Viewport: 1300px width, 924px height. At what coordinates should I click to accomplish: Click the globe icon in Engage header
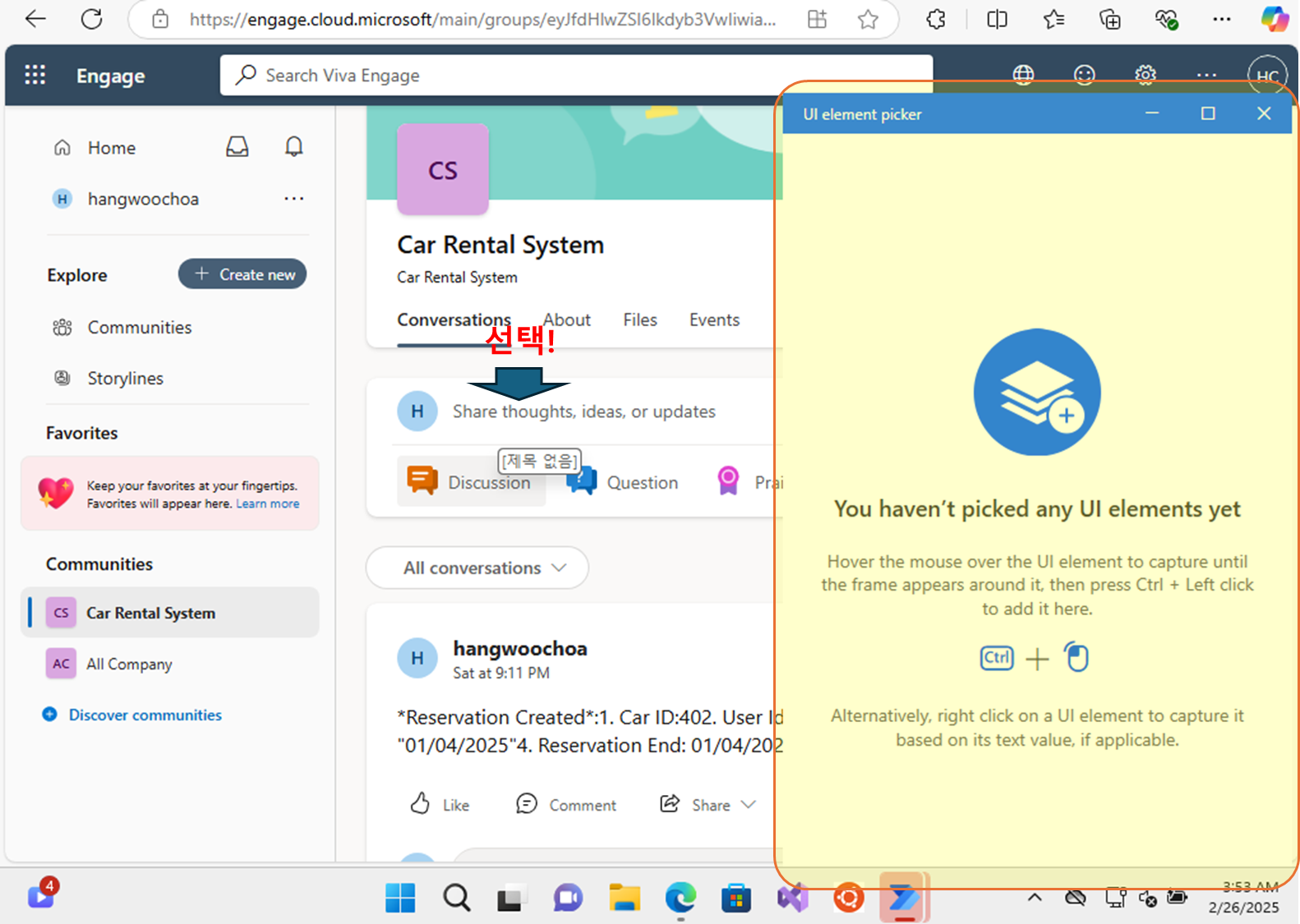coord(1023,76)
